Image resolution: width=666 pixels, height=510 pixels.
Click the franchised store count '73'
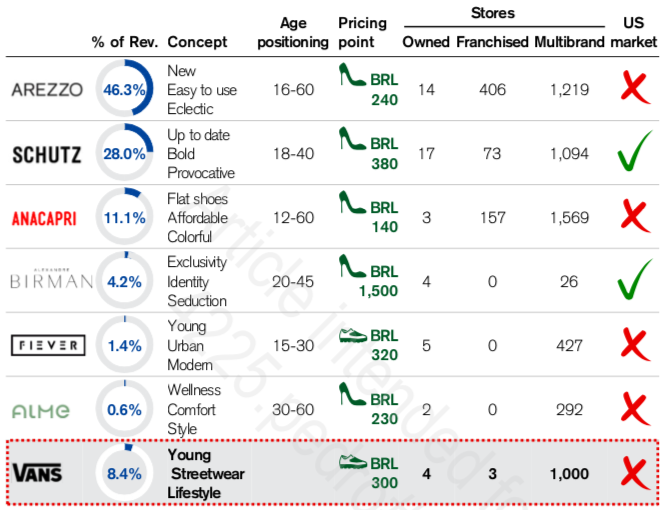click(492, 154)
